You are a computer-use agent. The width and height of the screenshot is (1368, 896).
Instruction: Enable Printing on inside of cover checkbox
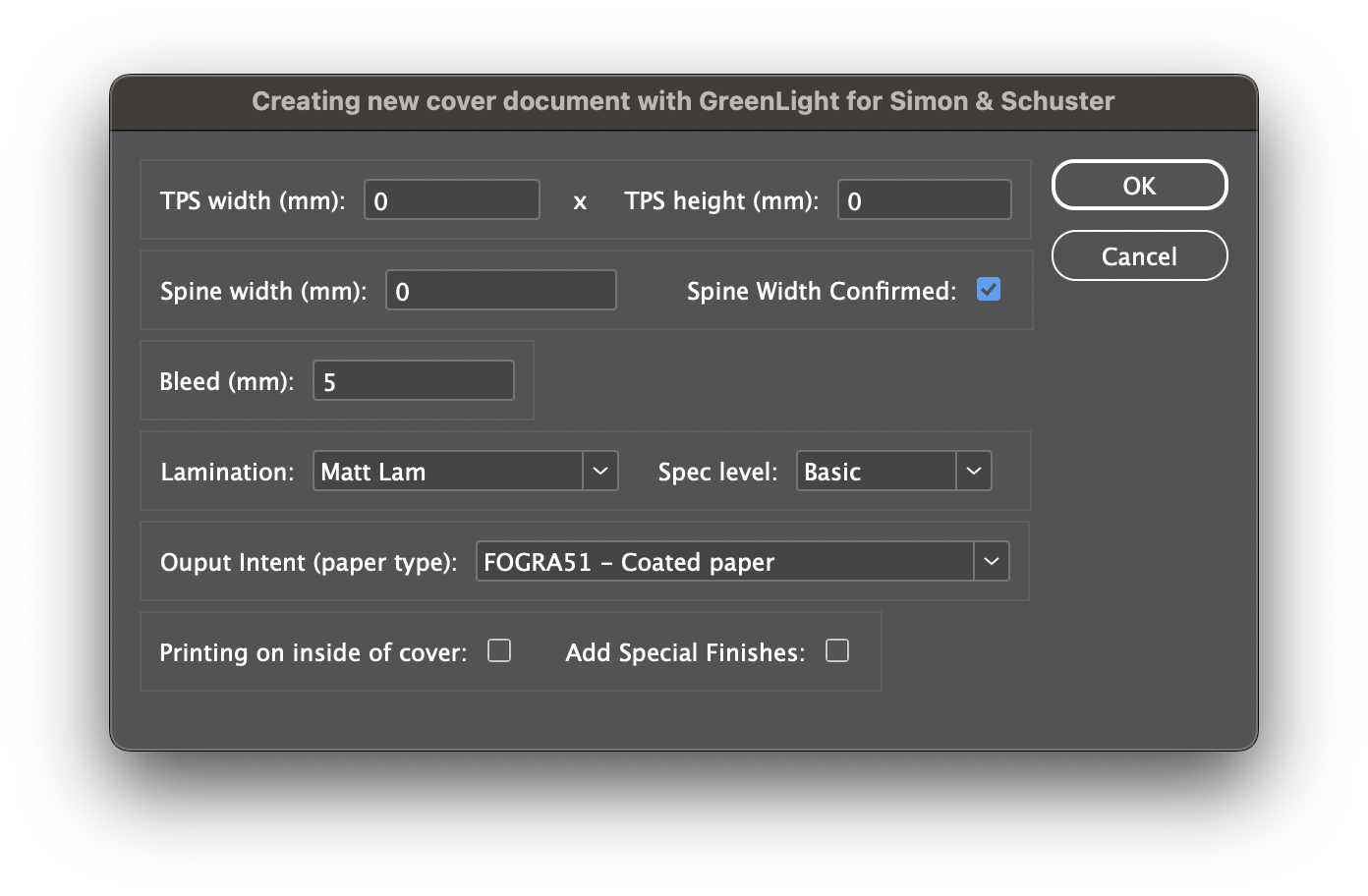499,651
